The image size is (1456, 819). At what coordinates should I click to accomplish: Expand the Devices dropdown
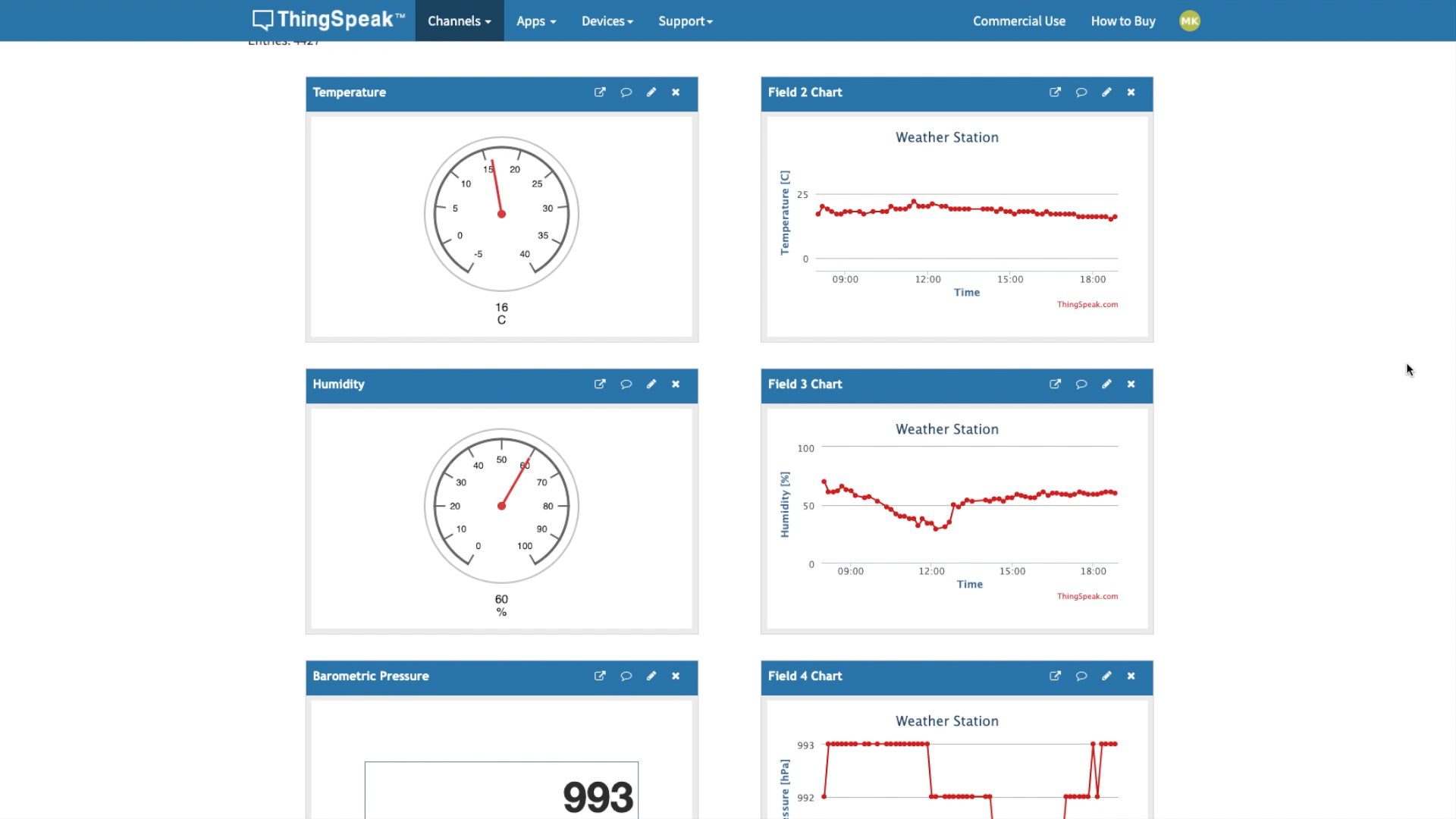[607, 21]
